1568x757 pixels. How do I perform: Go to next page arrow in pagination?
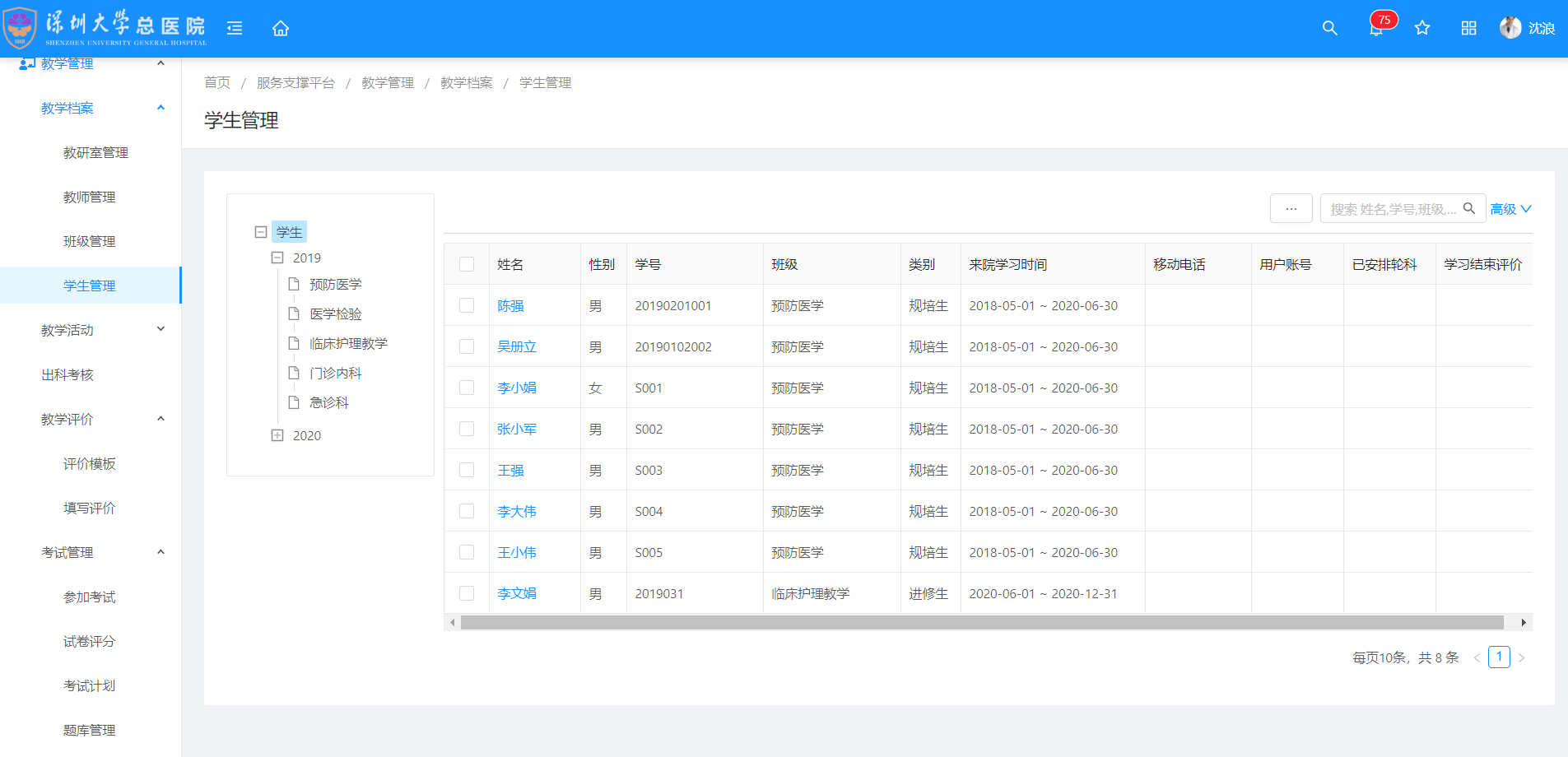pos(1521,657)
